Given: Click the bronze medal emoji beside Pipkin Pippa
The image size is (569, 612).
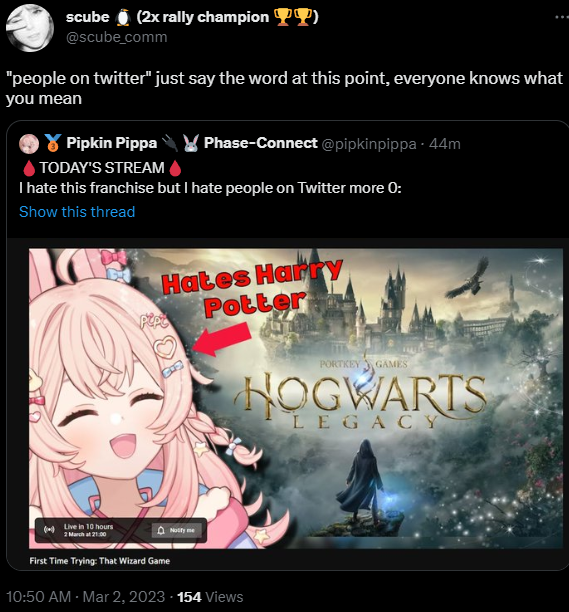Looking at the screenshot, I should click(x=53, y=143).
